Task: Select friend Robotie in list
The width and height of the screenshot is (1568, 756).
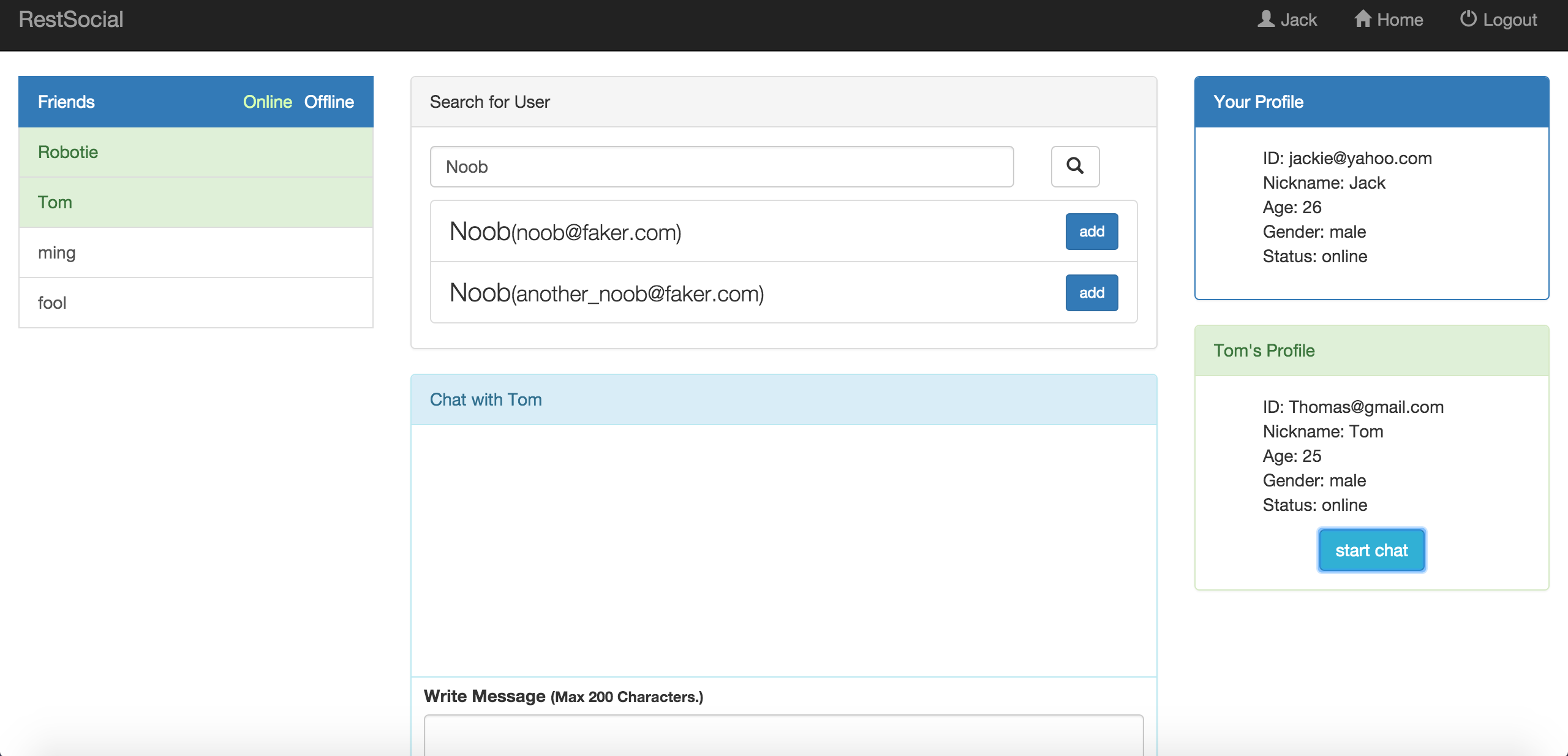Action: (196, 152)
